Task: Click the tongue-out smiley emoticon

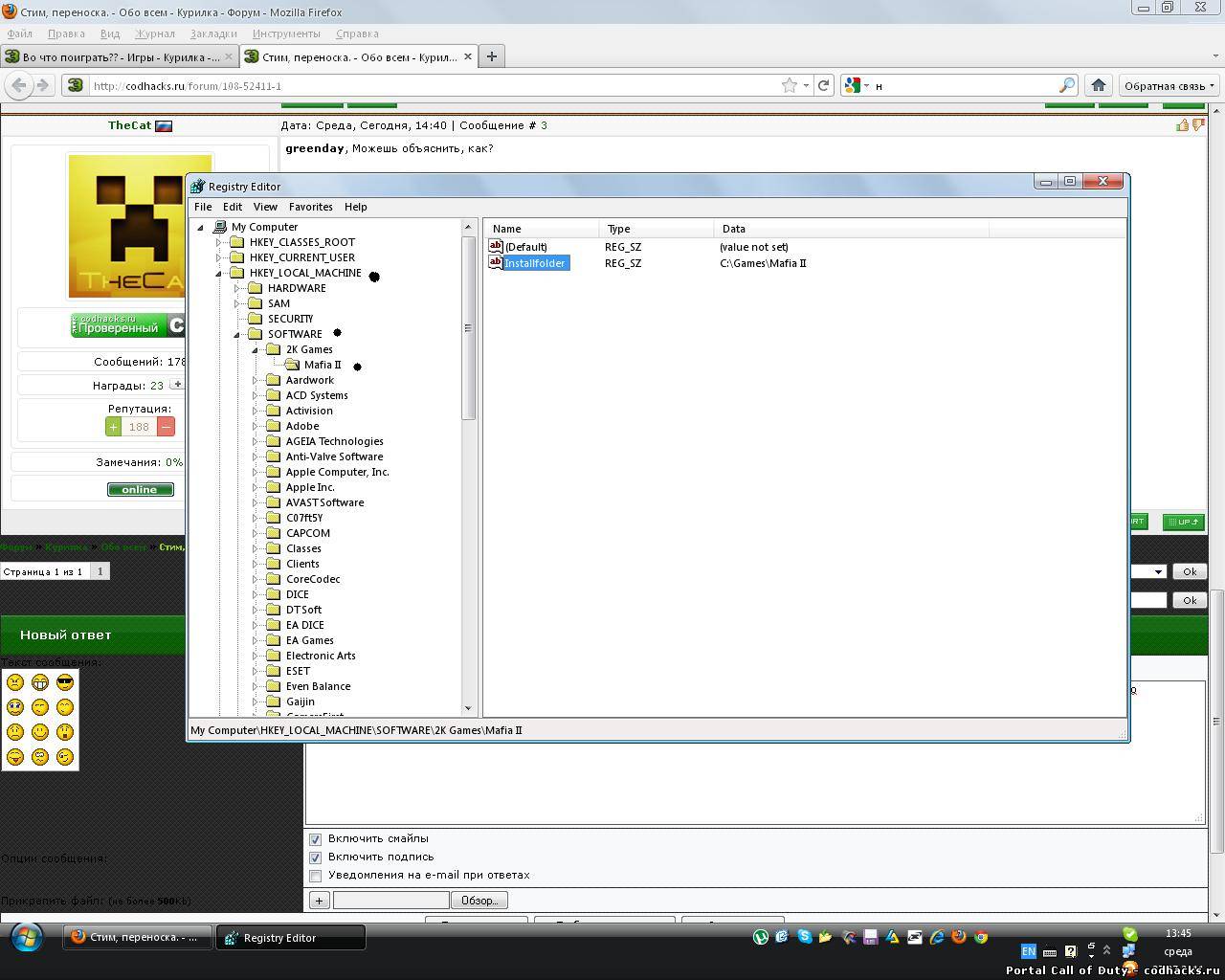Action: [15, 757]
